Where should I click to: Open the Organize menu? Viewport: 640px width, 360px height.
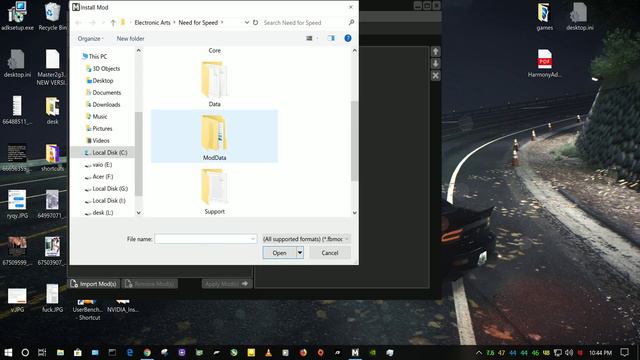(x=90, y=38)
